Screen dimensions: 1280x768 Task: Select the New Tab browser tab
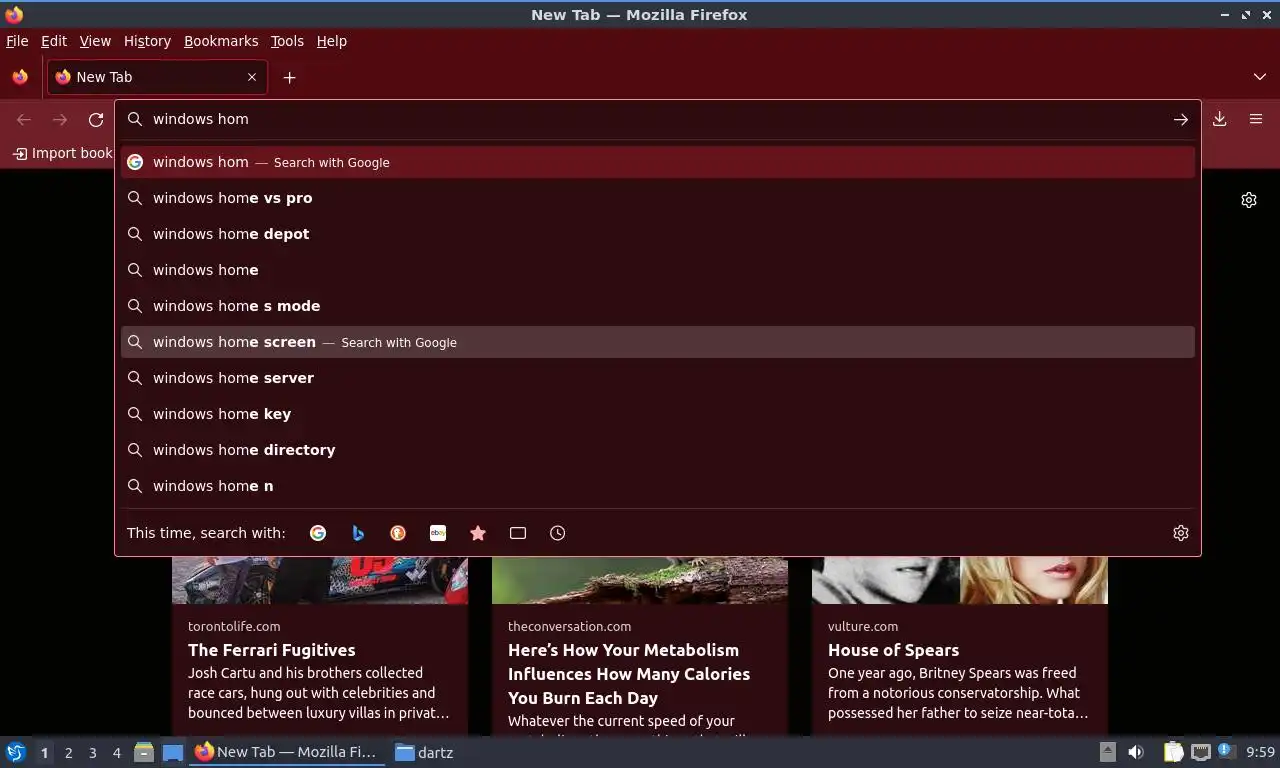[157, 77]
